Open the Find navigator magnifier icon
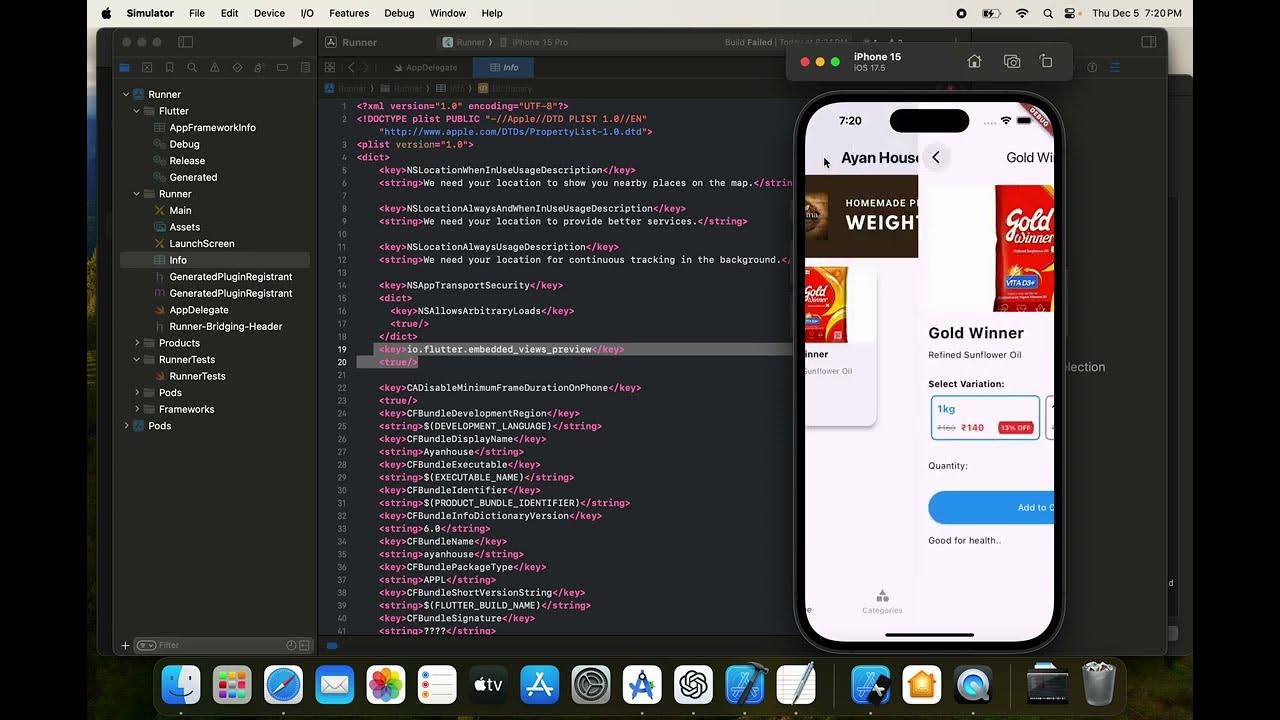Image resolution: width=1280 pixels, height=720 pixels. [192, 68]
